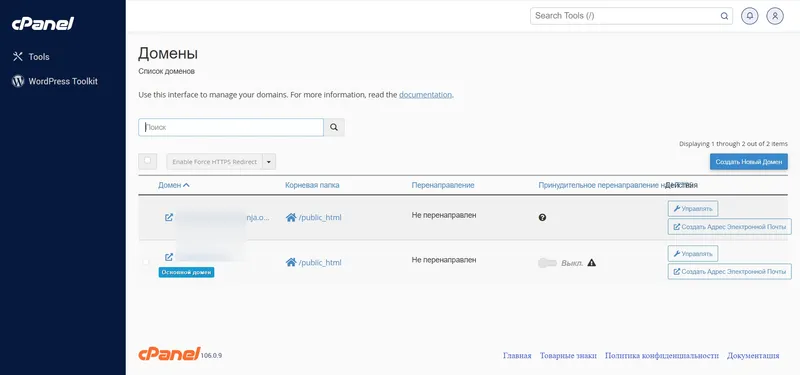Open the documentation link
Screen dimensions: 800x375
pos(425,95)
